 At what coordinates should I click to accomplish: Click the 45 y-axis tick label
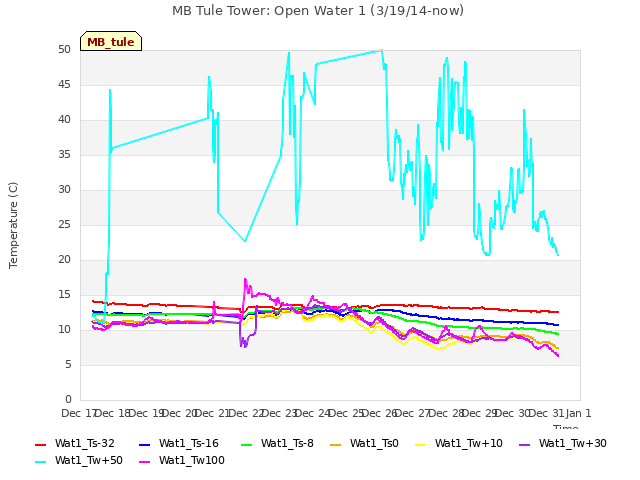(x=64, y=85)
